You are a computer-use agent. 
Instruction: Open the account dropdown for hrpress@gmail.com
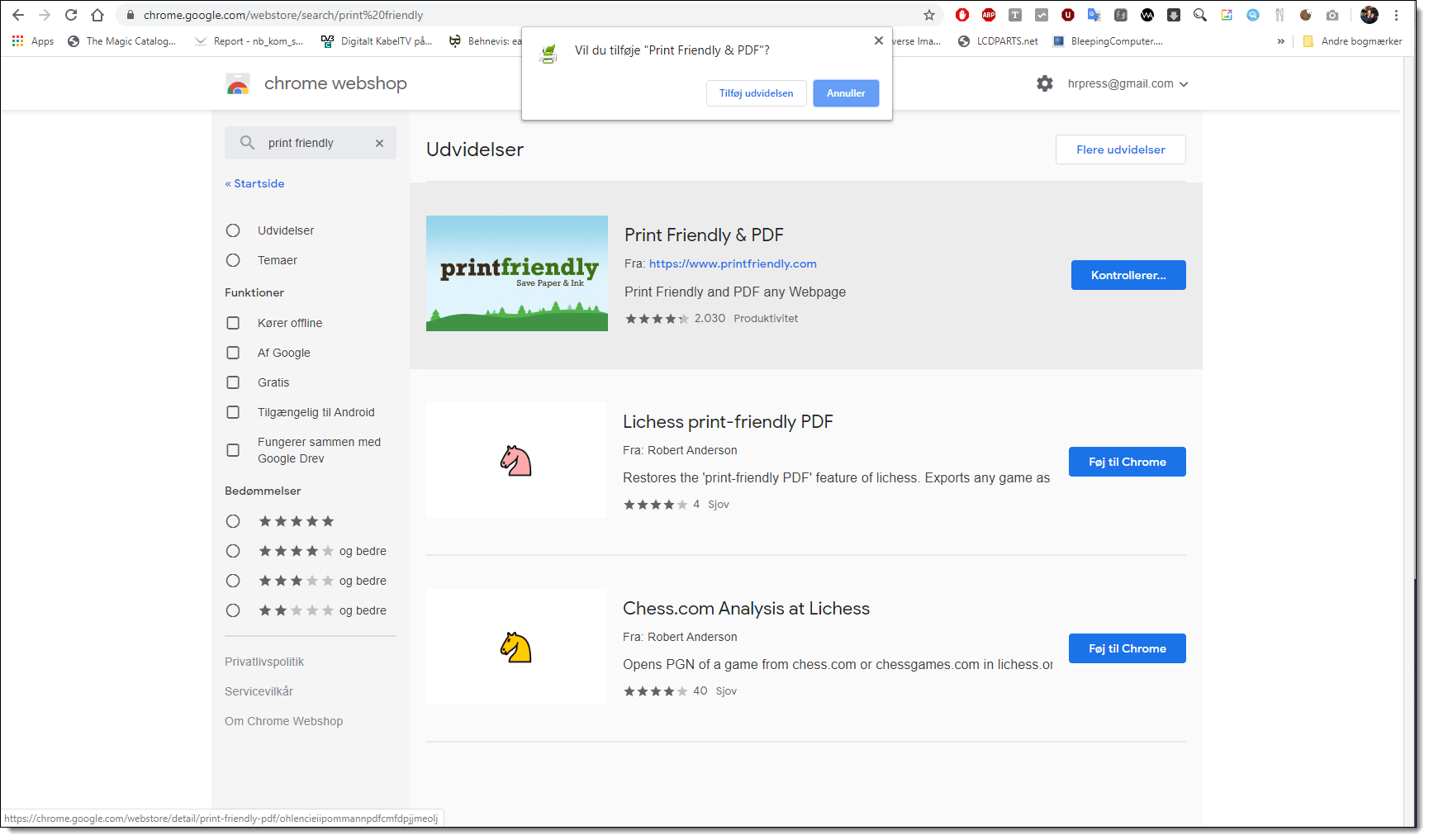tap(1128, 83)
